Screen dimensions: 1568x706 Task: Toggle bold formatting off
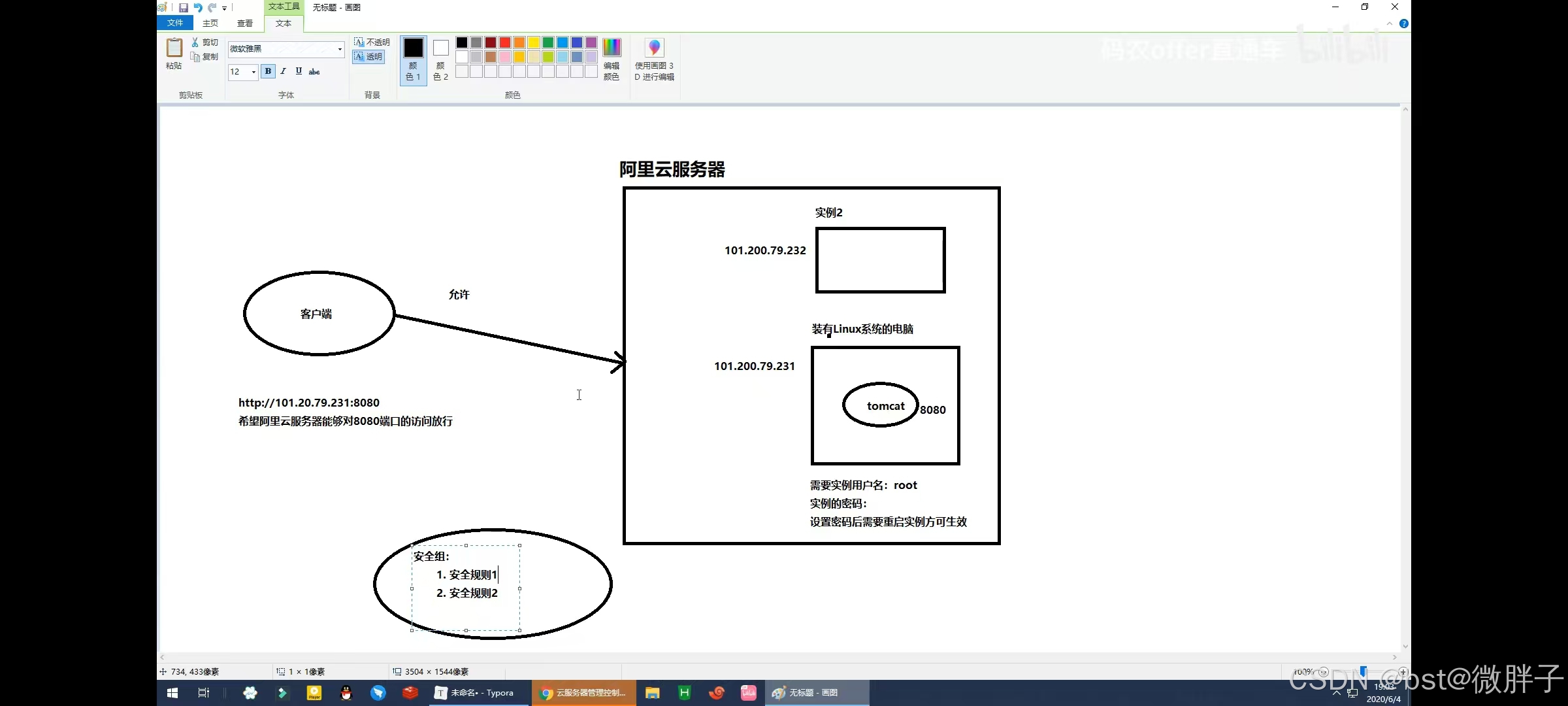pyautogui.click(x=268, y=71)
